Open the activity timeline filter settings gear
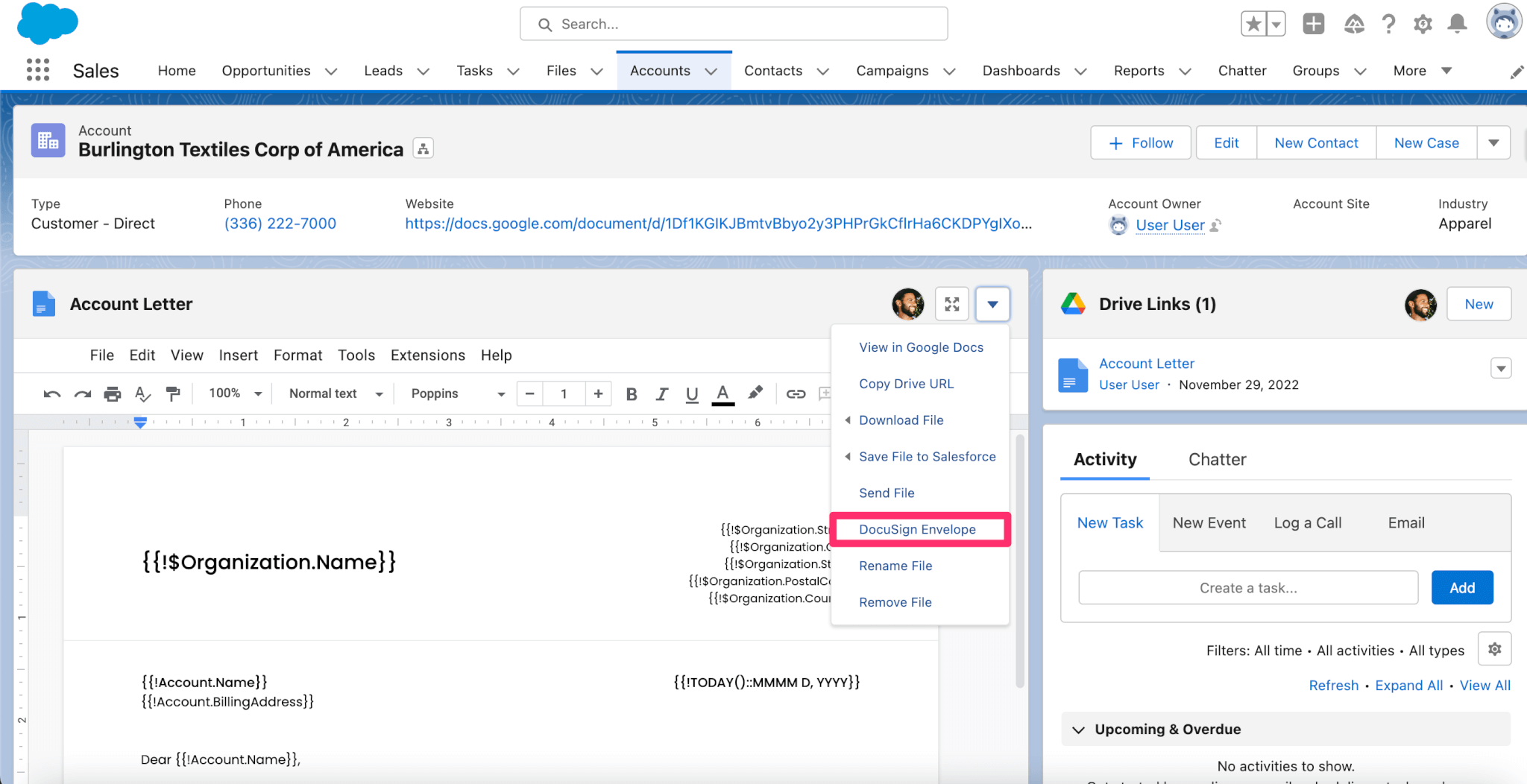Viewport: 1527px width, 784px height. pos(1494,650)
